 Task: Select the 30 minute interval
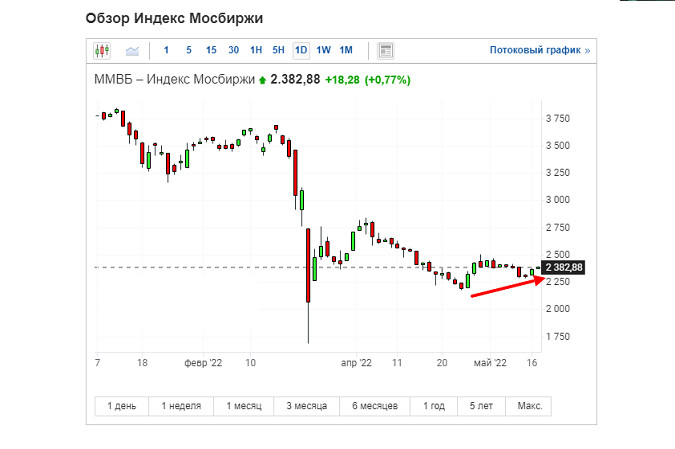[x=233, y=50]
